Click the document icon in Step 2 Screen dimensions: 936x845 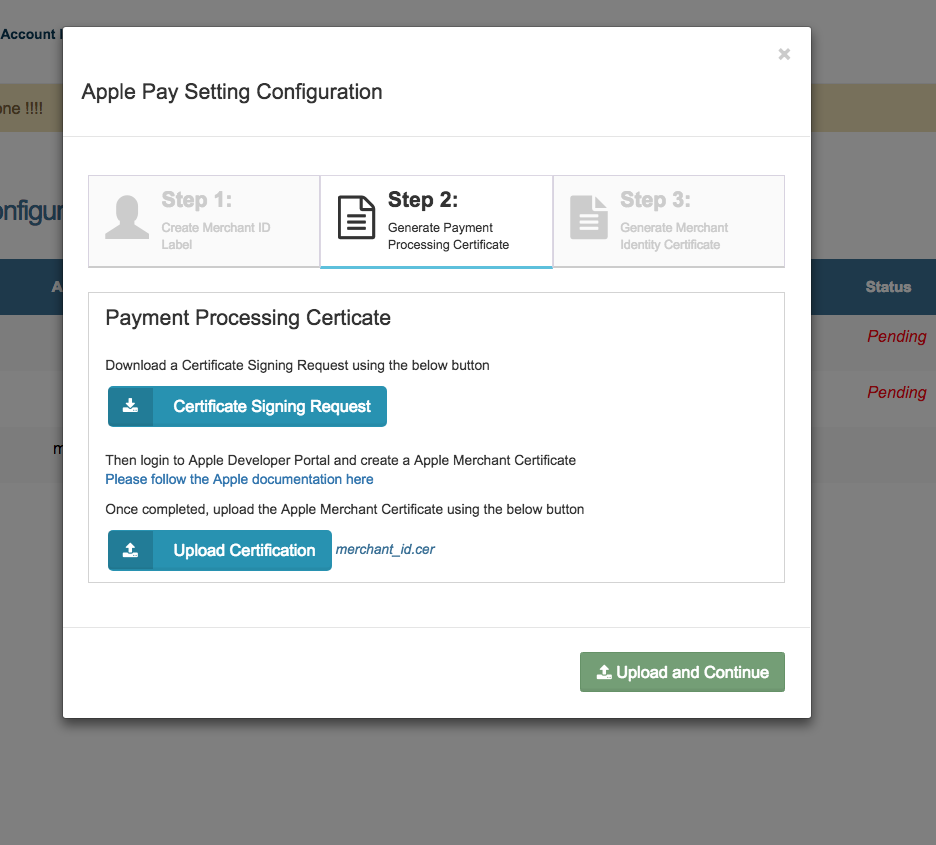pyautogui.click(x=357, y=218)
